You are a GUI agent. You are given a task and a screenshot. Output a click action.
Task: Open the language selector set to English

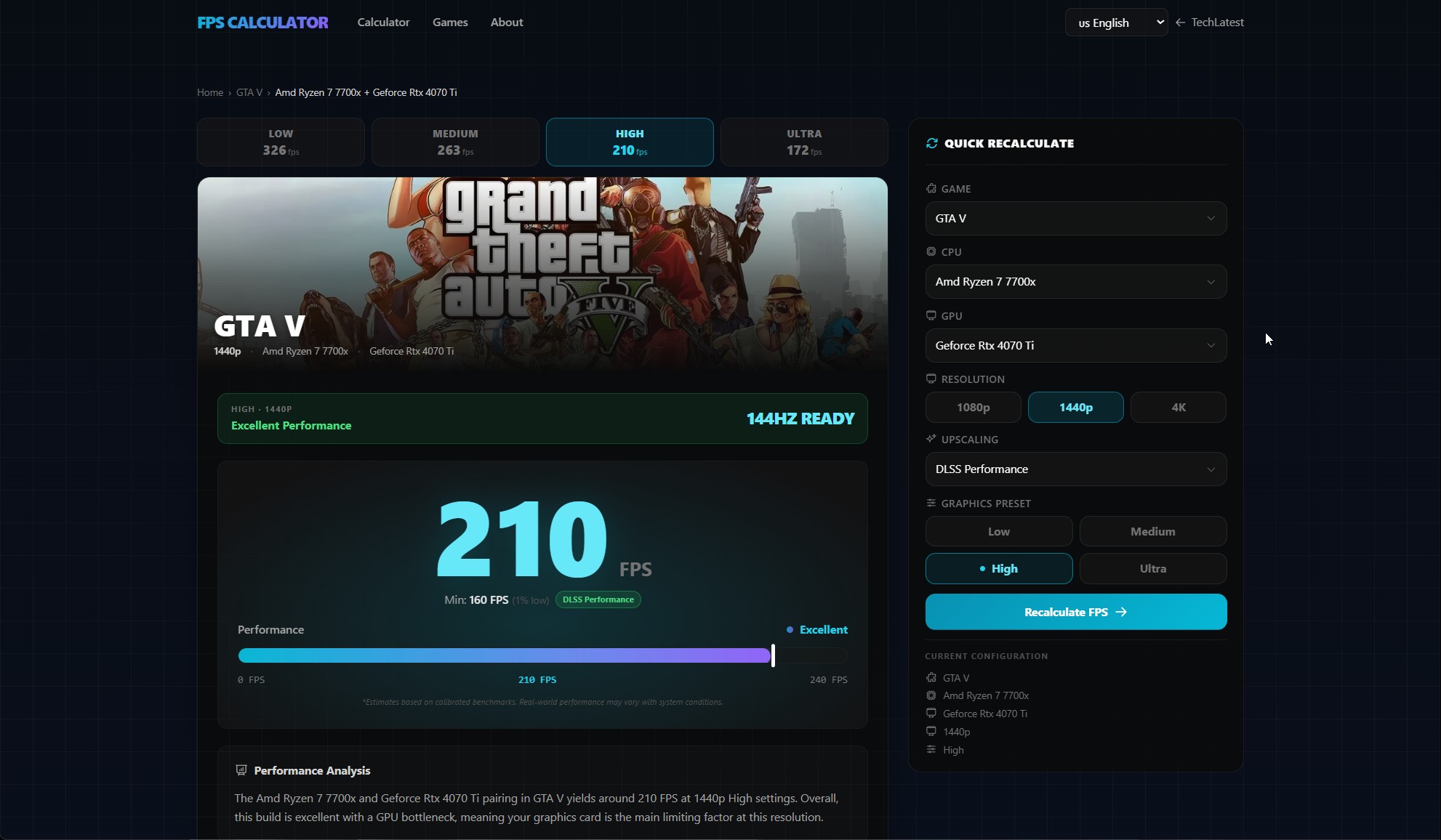click(1116, 23)
